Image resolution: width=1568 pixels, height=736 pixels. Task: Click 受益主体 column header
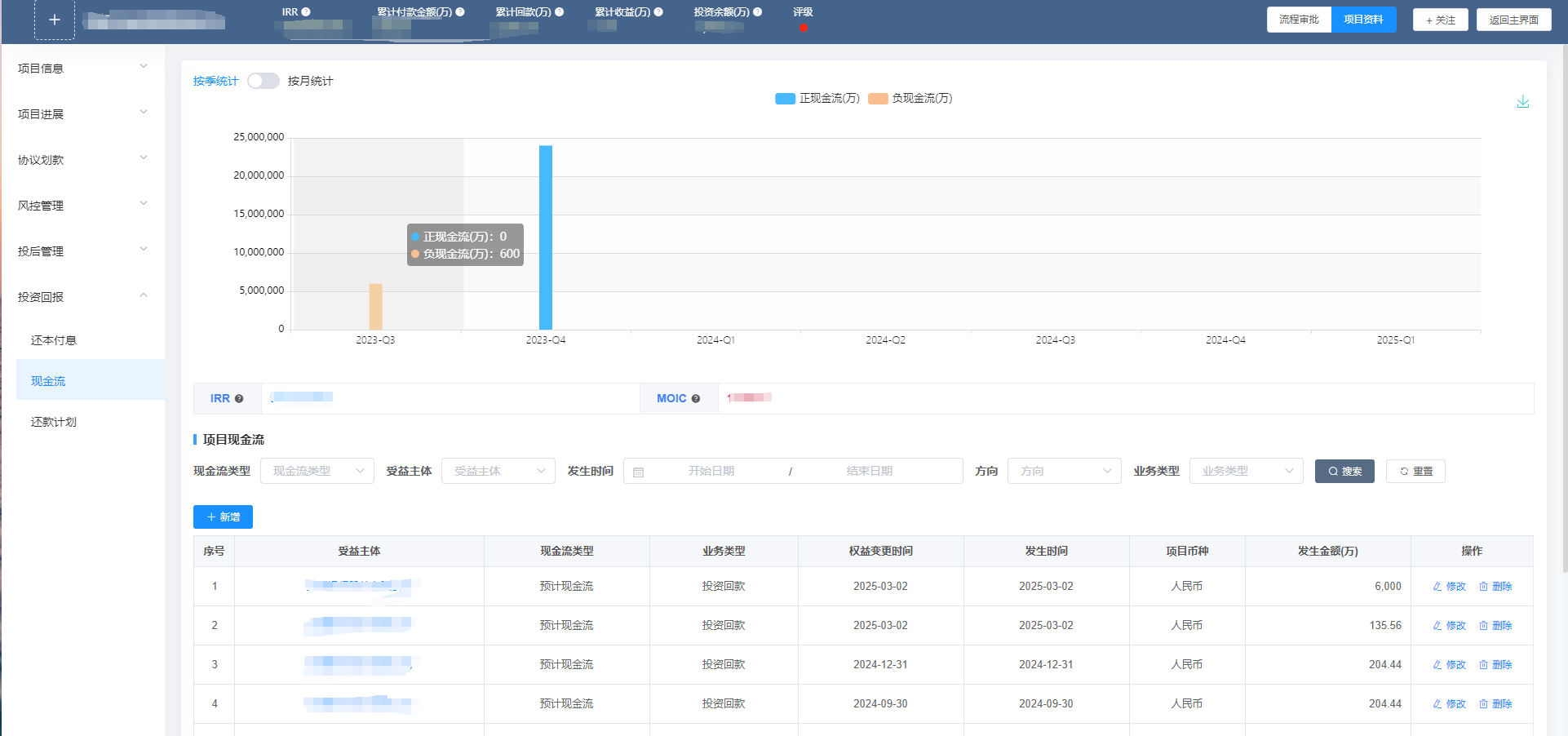tap(359, 552)
